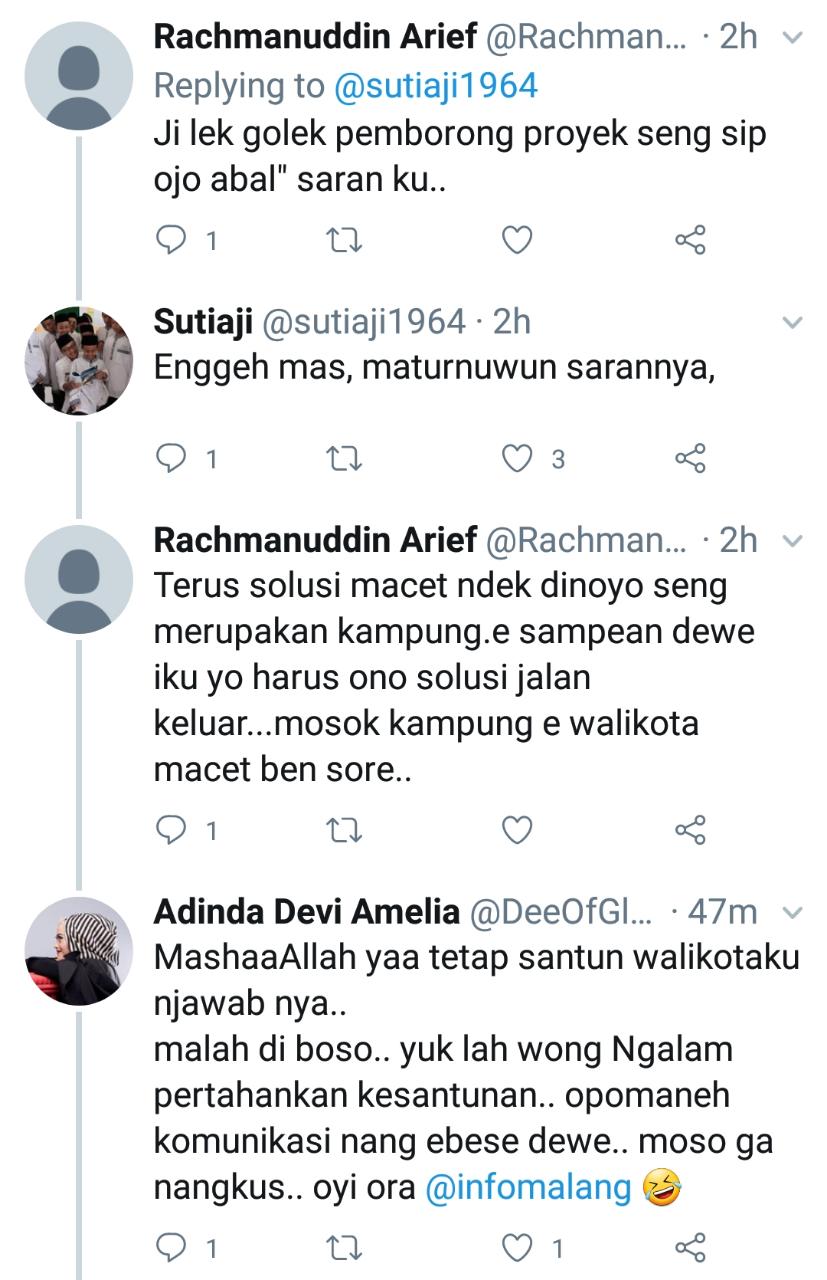The width and height of the screenshot is (827, 1280).
Task: Open options menu for first Rachmanuddin tweet
Action: tap(792, 38)
